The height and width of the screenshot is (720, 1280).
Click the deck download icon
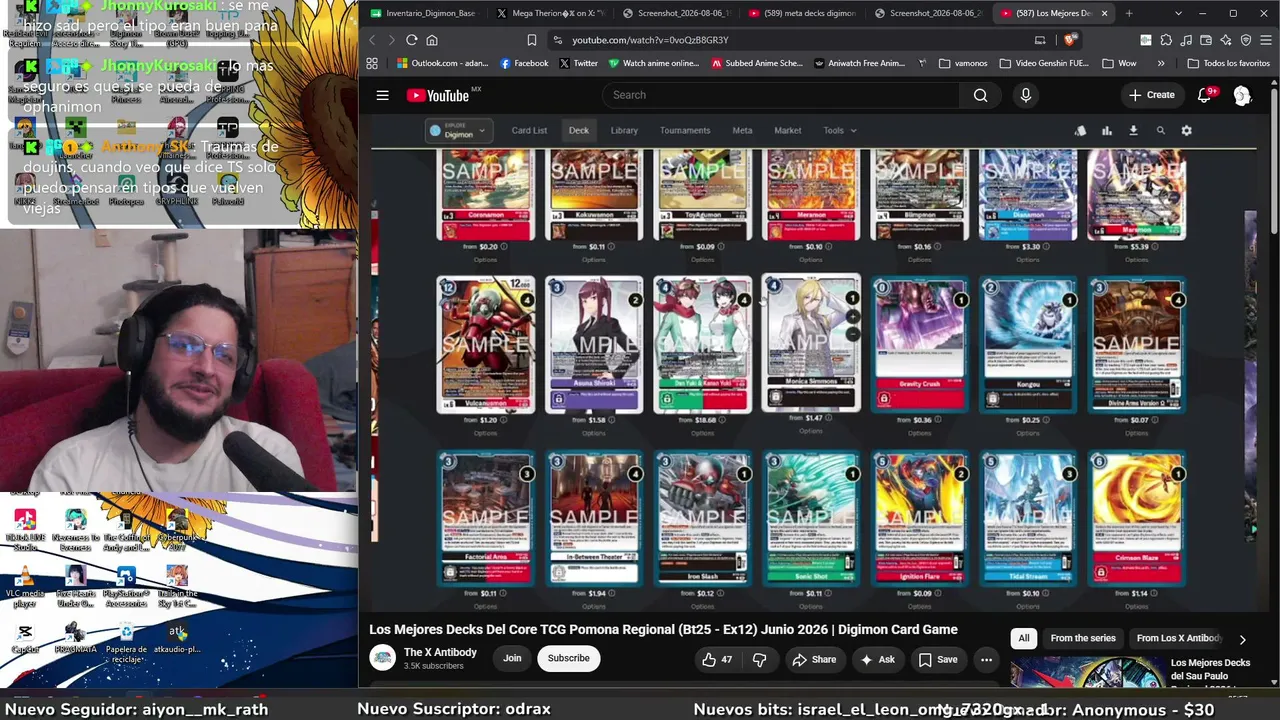click(1133, 131)
